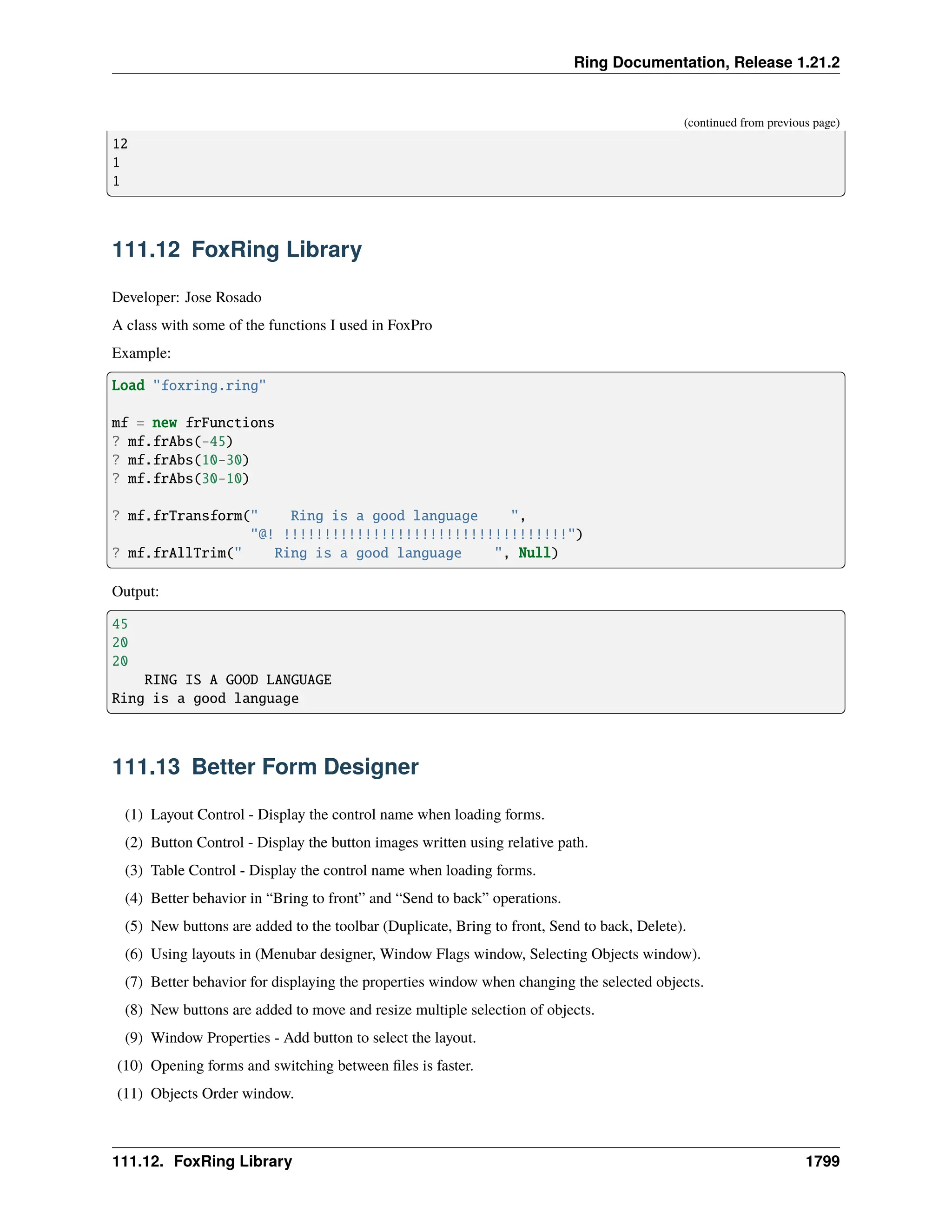Image resolution: width=952 pixels, height=1232 pixels.
Task: Click the Null keyword in code
Action: point(534,553)
